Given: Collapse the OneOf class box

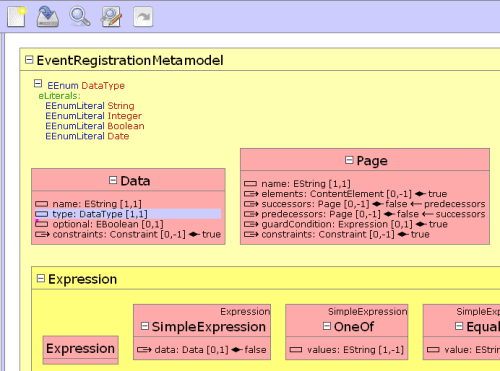Looking at the screenshot, I should point(327,326).
